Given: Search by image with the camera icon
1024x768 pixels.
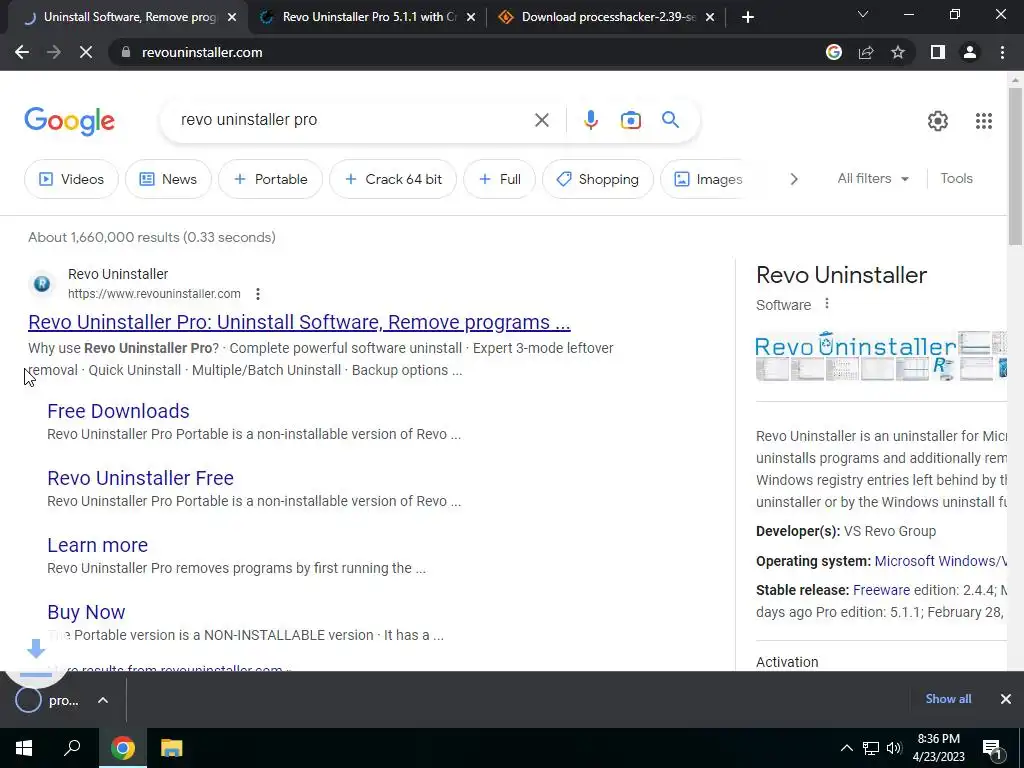Looking at the screenshot, I should click(630, 120).
